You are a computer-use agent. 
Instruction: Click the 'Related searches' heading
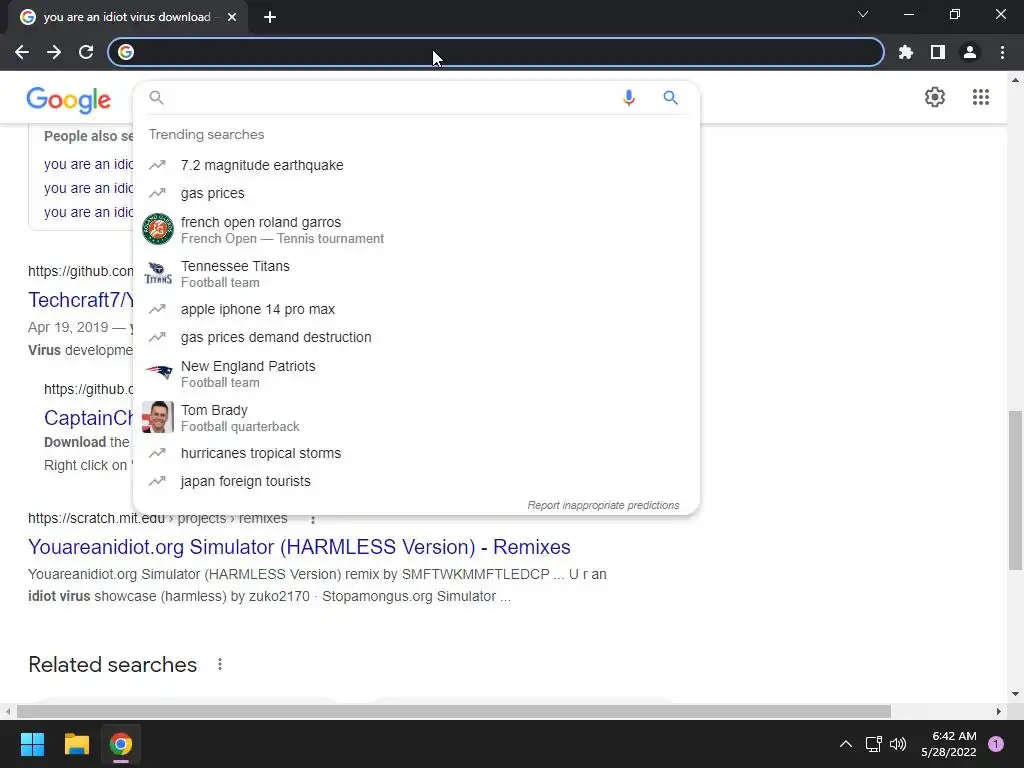[x=112, y=665]
